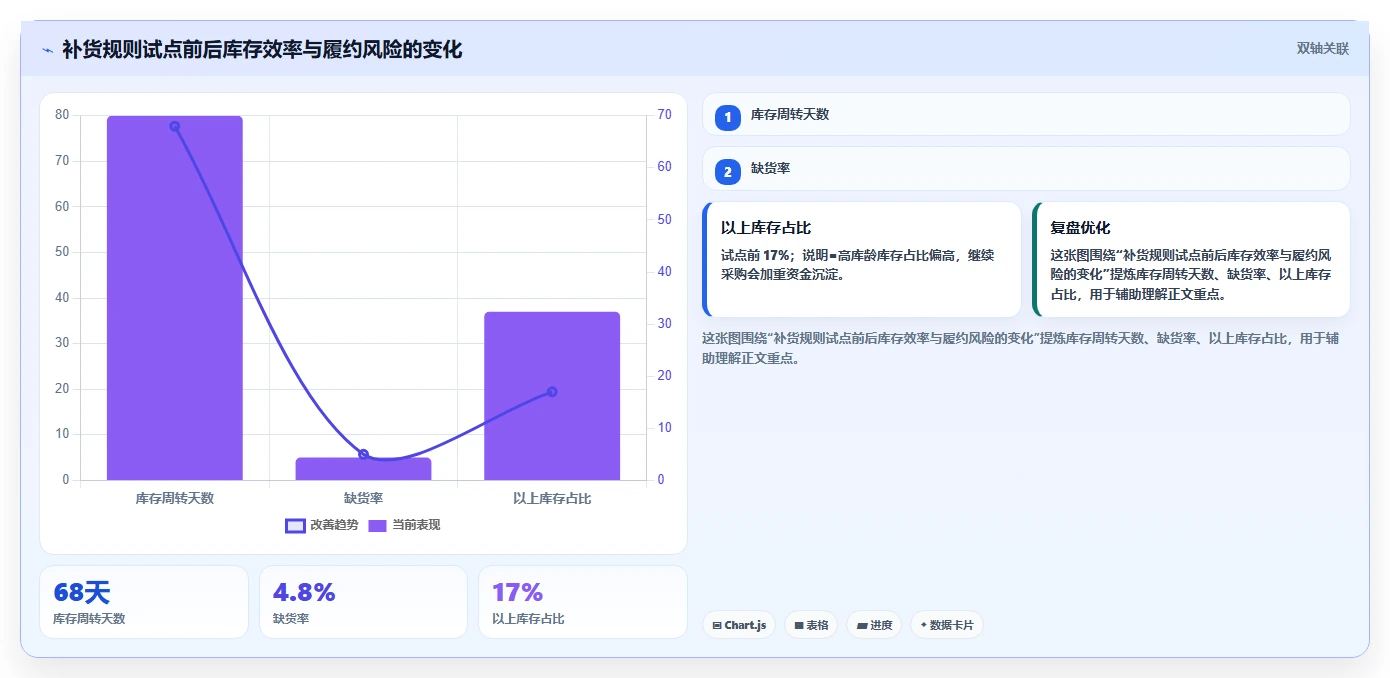Screen dimensions: 1390x678
Task: Click the Chart.js tag chip
Action: [739, 625]
